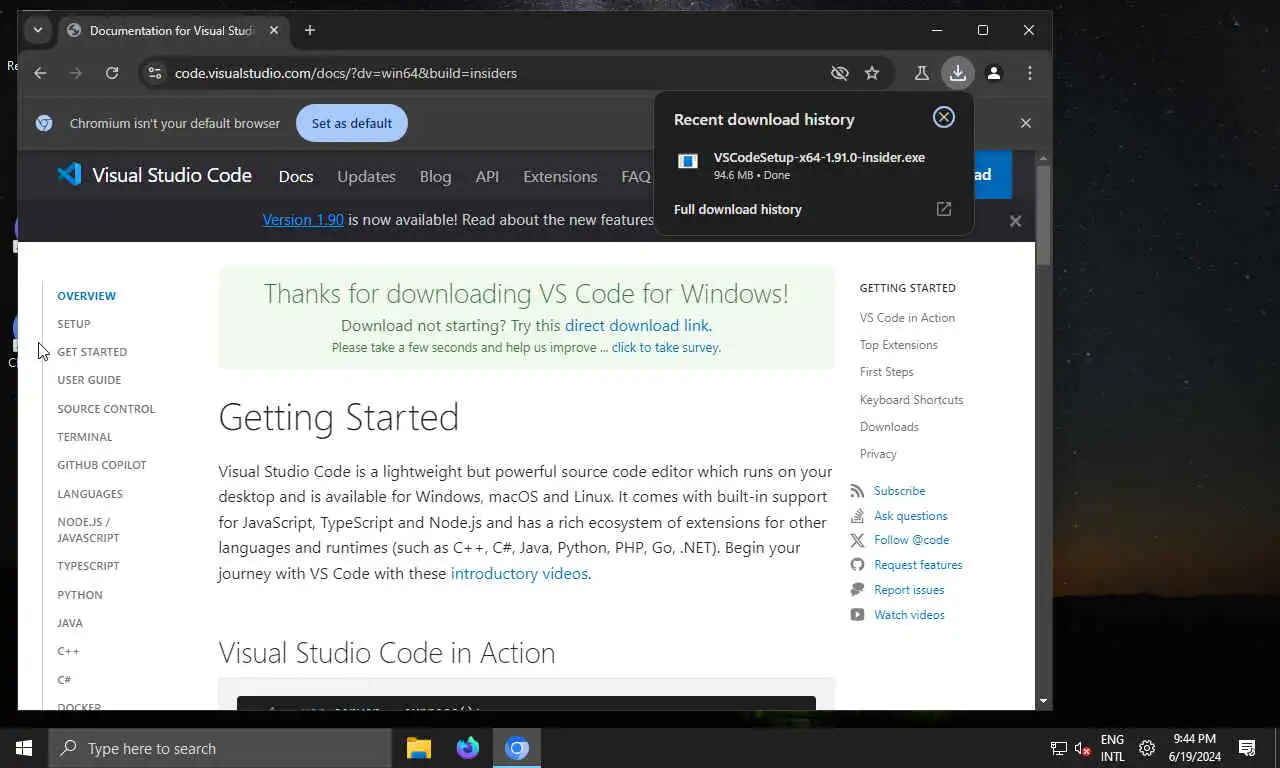Open the Updates navigation item
Image resolution: width=1280 pixels, height=768 pixels.
[x=366, y=176]
